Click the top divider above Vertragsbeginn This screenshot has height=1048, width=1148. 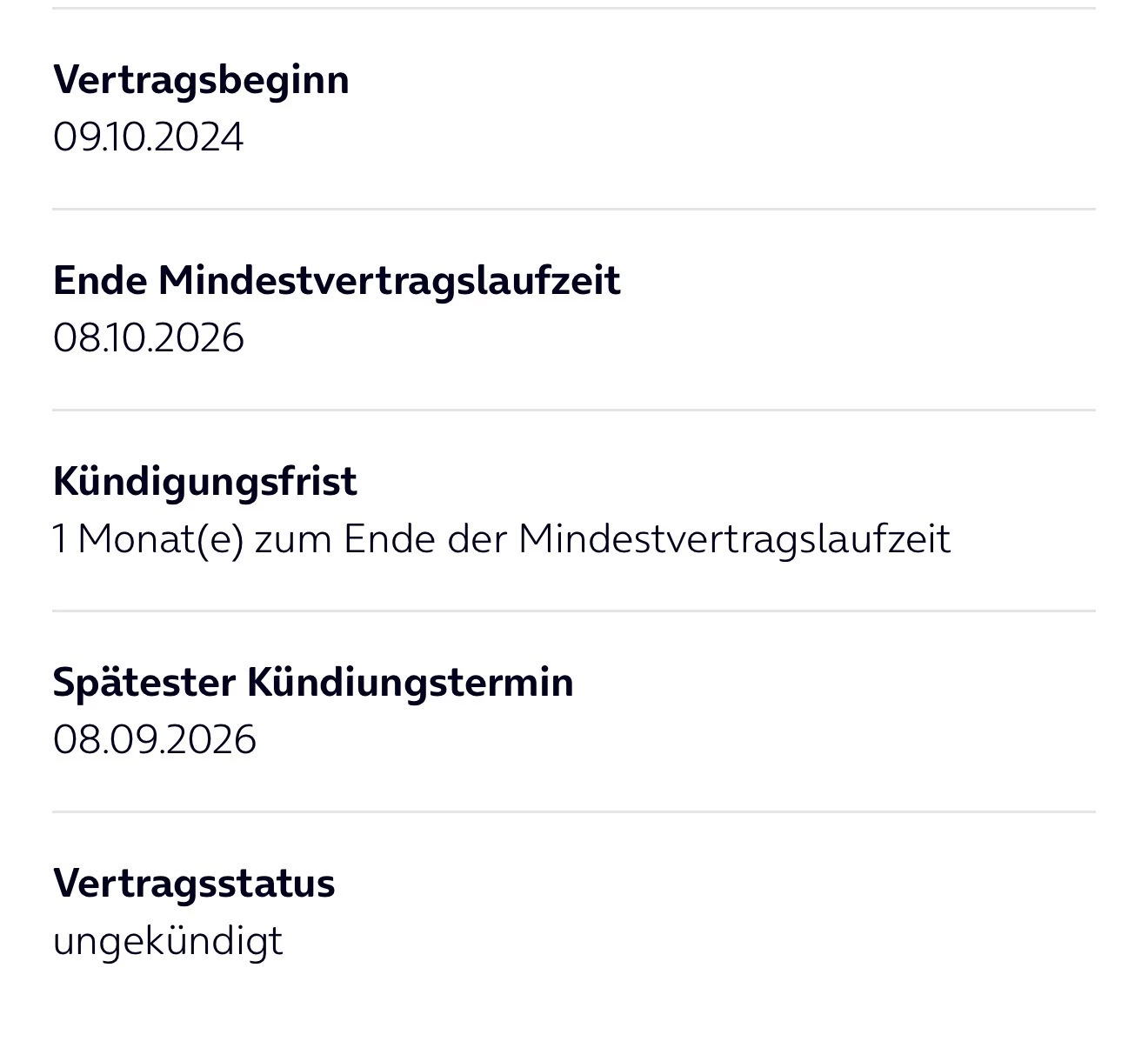574,9
